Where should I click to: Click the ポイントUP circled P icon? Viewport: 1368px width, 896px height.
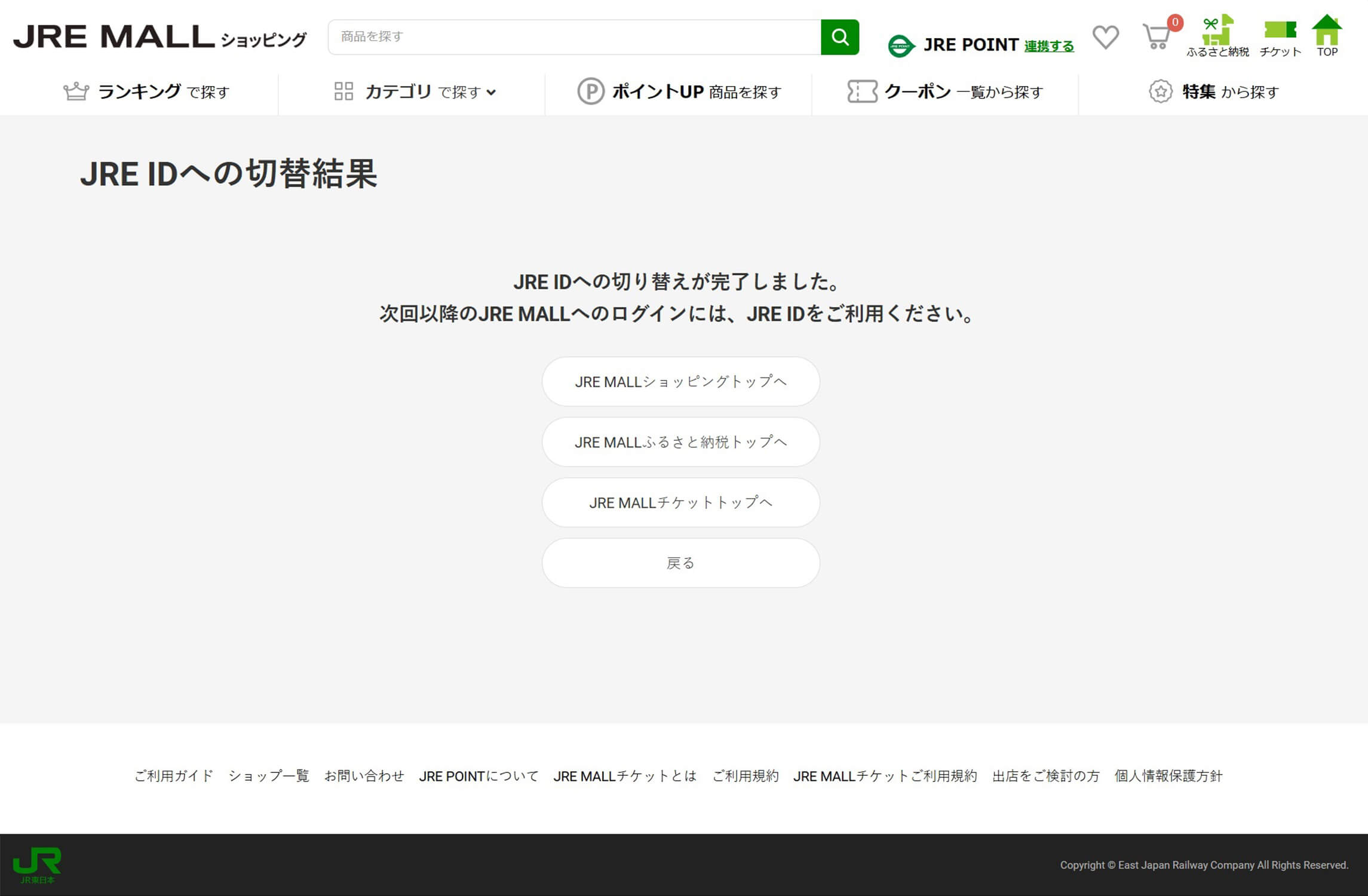[x=591, y=91]
